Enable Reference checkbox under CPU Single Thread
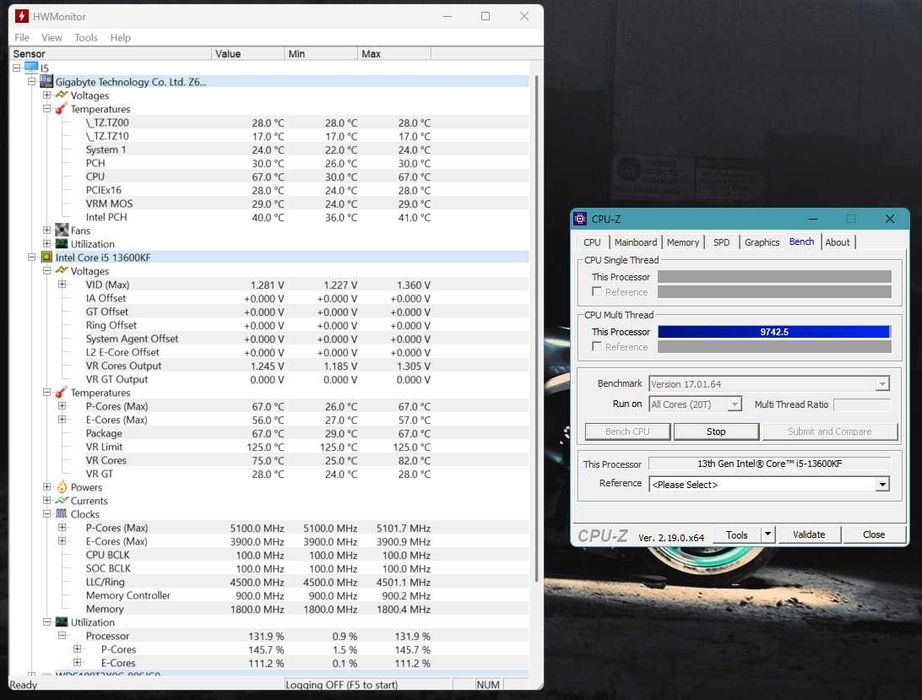This screenshot has width=922, height=700. coord(597,292)
